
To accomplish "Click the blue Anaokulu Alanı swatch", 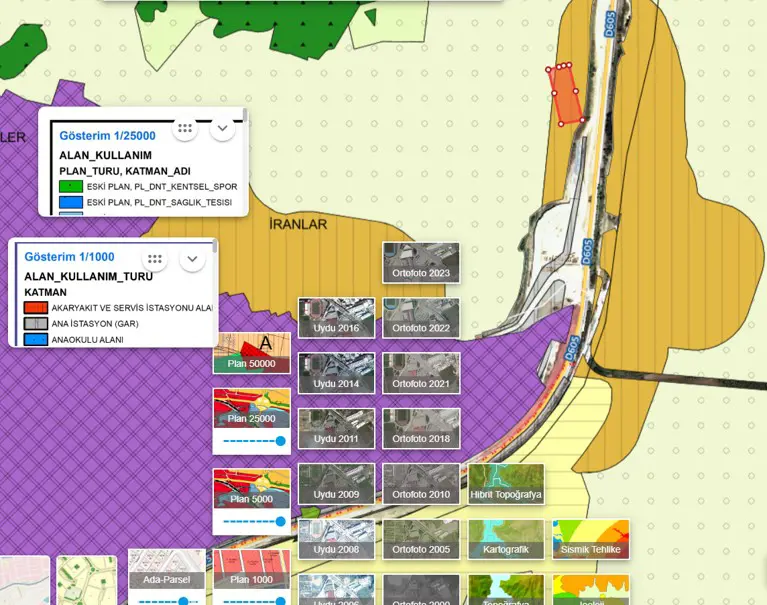I will coord(36,339).
